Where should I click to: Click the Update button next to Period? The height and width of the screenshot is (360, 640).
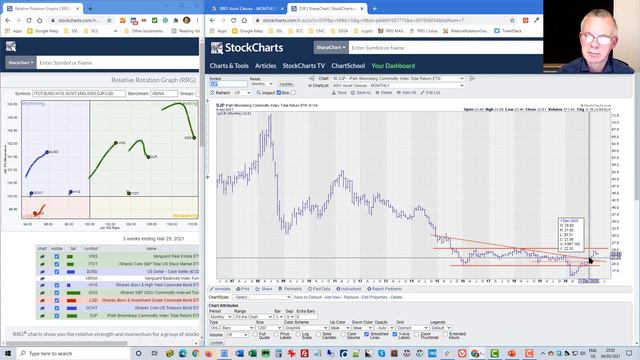coord(286,84)
